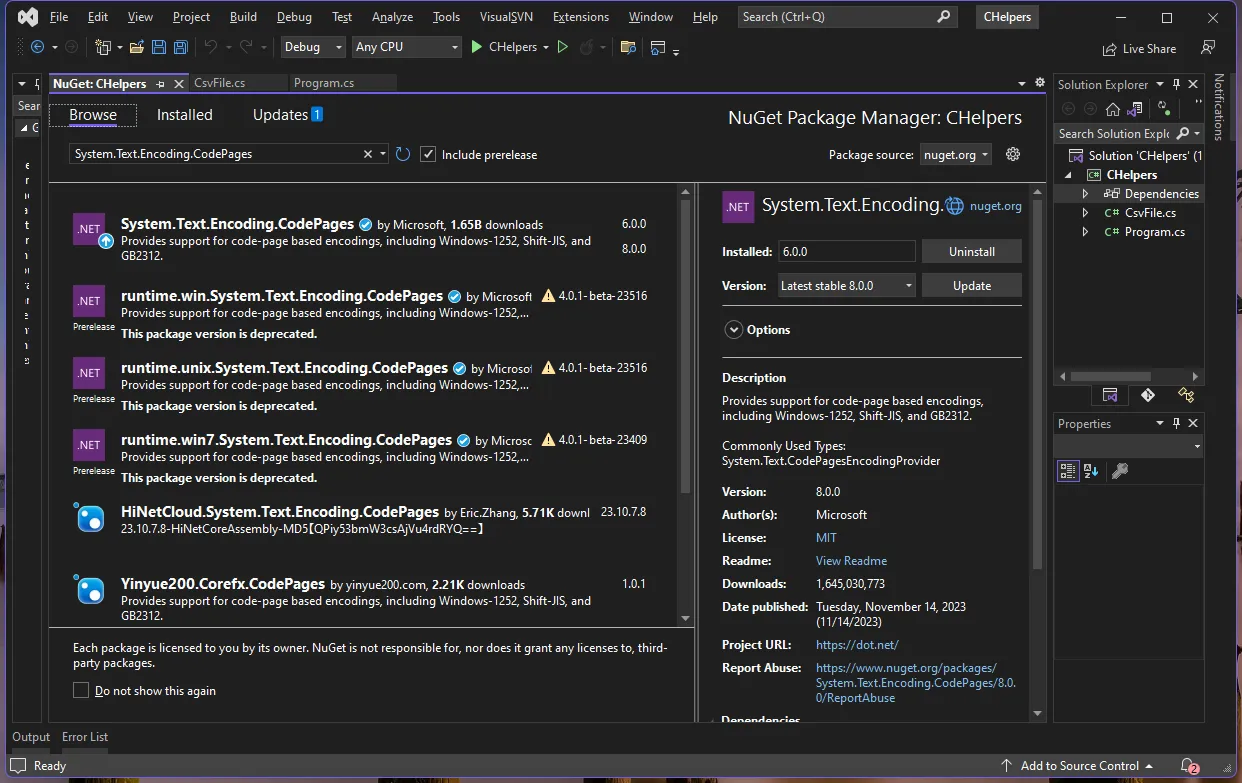Image resolution: width=1242 pixels, height=783 pixels.
Task: Click the Visual Studio Search (Ctrl+Q) box
Action: tap(848, 17)
